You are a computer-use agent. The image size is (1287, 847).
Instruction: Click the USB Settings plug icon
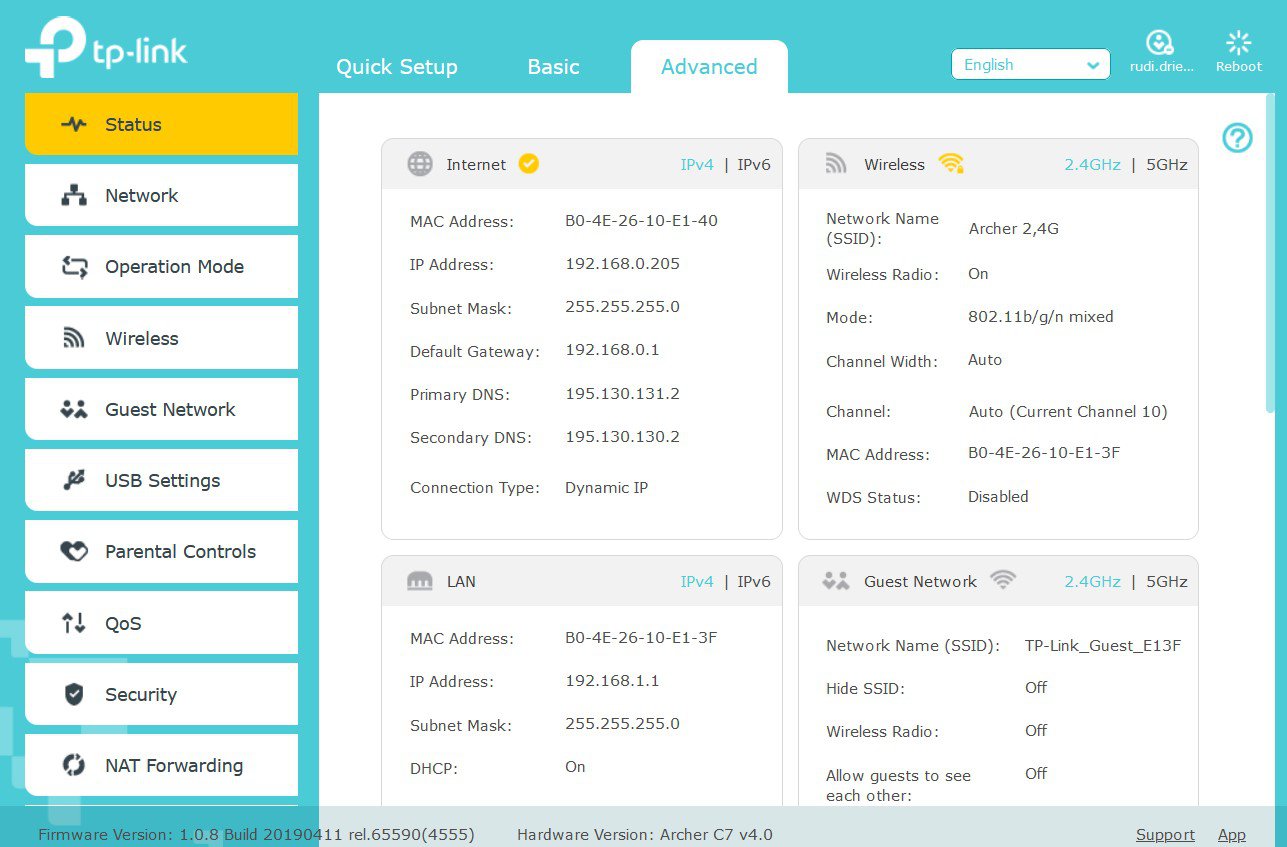[x=74, y=481]
